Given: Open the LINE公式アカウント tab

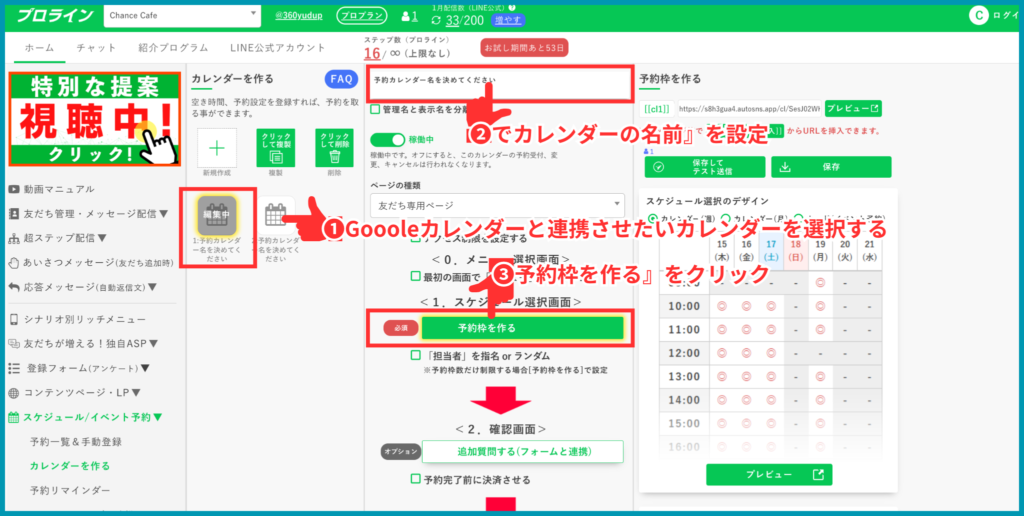Looking at the screenshot, I should coord(278,48).
